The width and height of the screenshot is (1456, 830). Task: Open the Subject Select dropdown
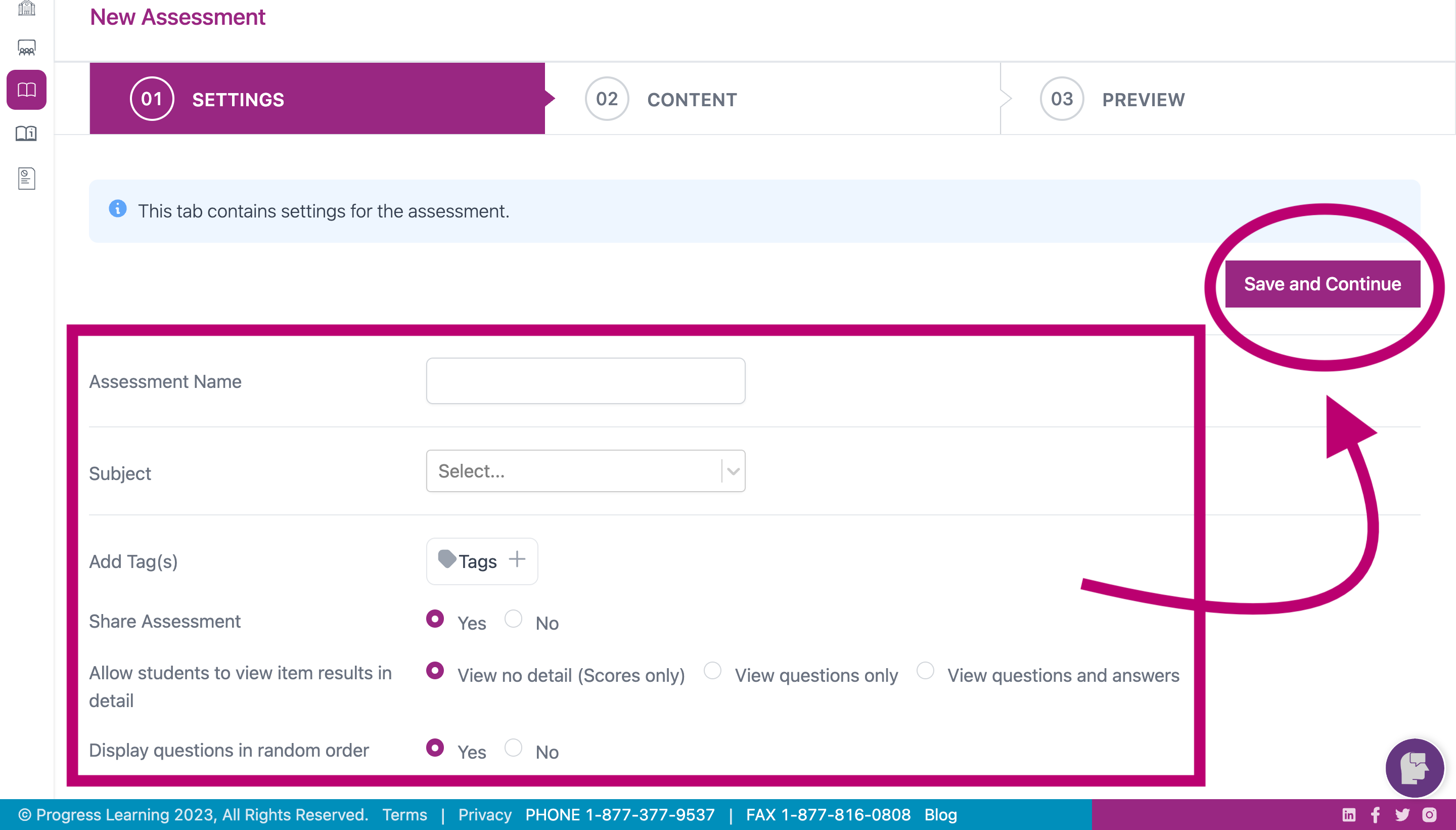coord(585,471)
